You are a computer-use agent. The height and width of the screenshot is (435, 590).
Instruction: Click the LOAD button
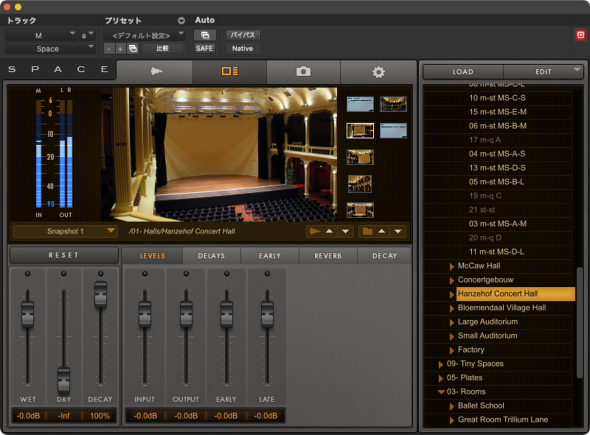(x=463, y=71)
